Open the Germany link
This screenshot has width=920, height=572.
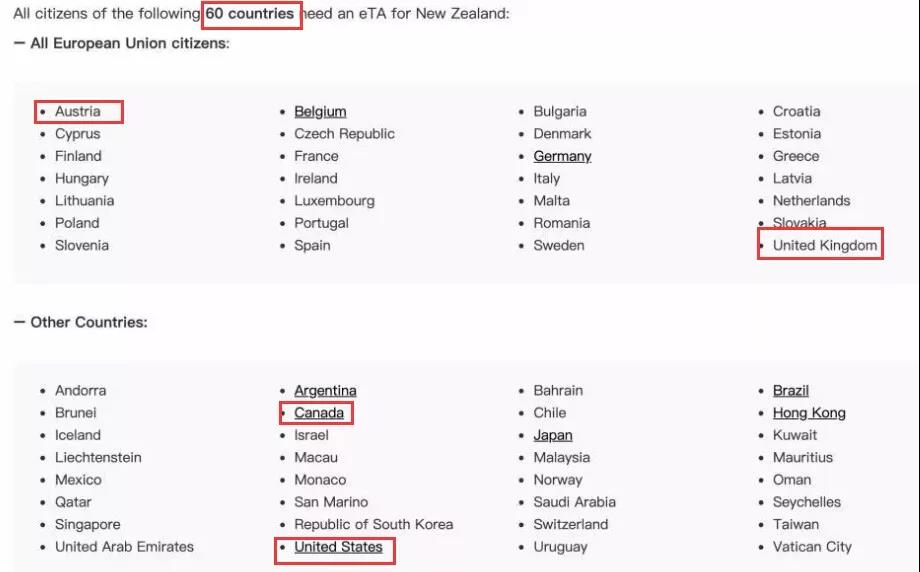[x=562, y=156]
